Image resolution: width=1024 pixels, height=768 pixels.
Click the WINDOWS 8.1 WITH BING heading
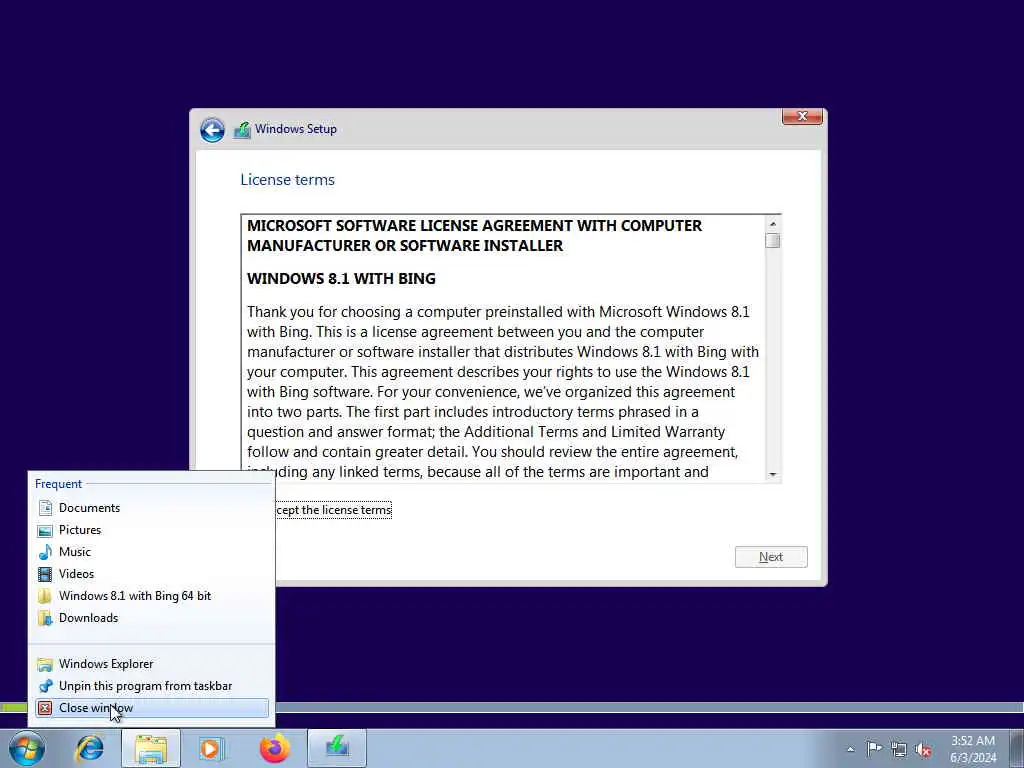point(342,279)
